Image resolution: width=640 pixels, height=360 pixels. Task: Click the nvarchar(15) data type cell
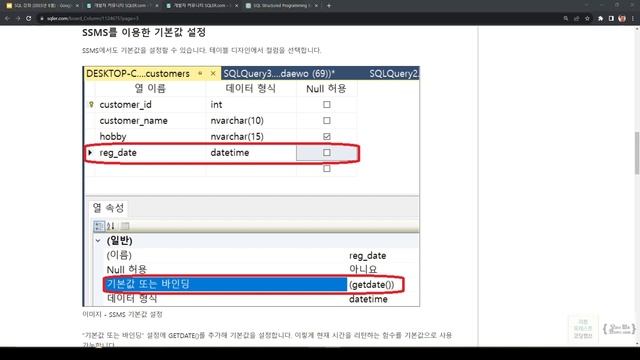pyautogui.click(x=251, y=136)
